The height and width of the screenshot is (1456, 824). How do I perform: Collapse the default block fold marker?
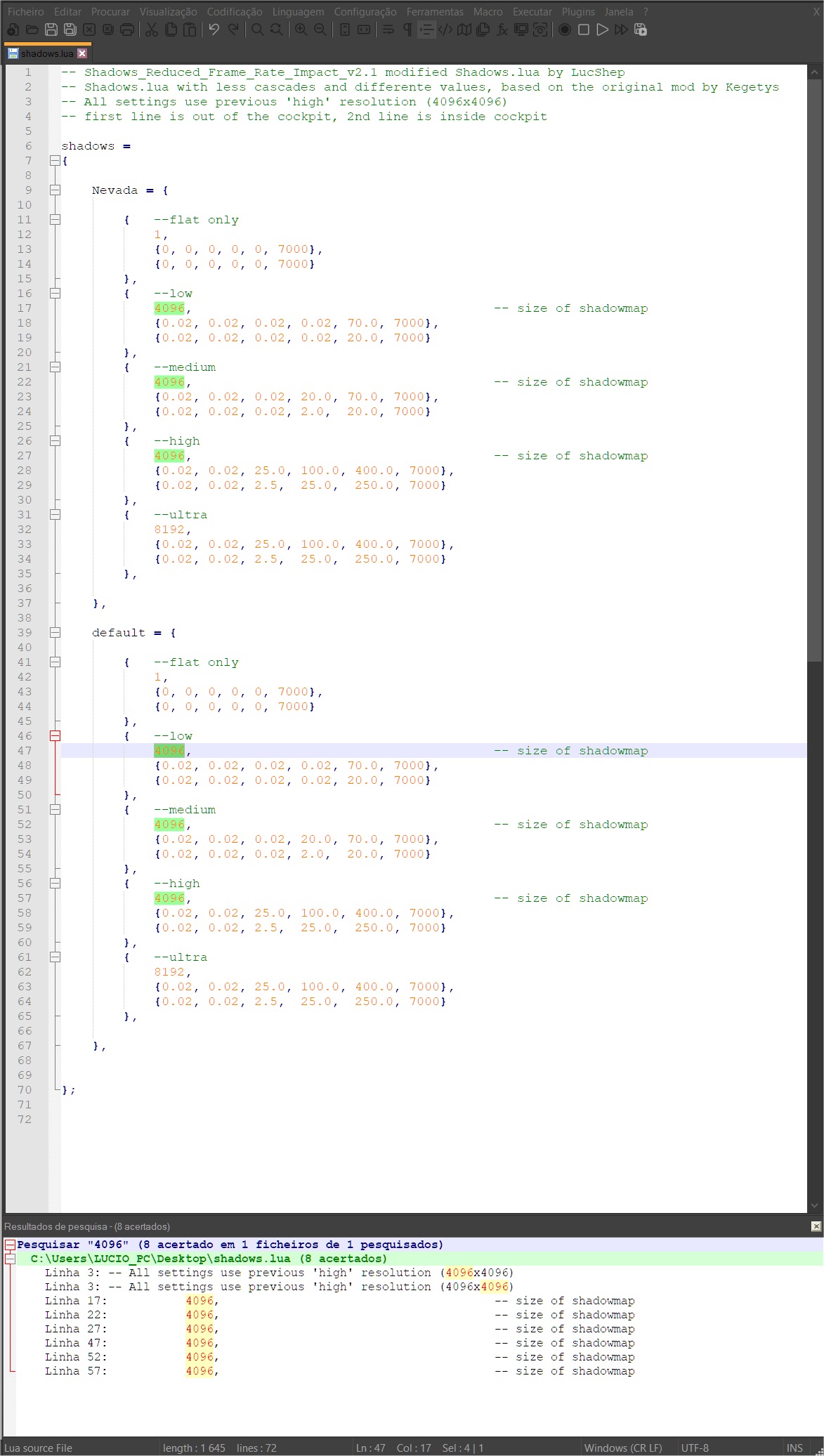click(55, 633)
